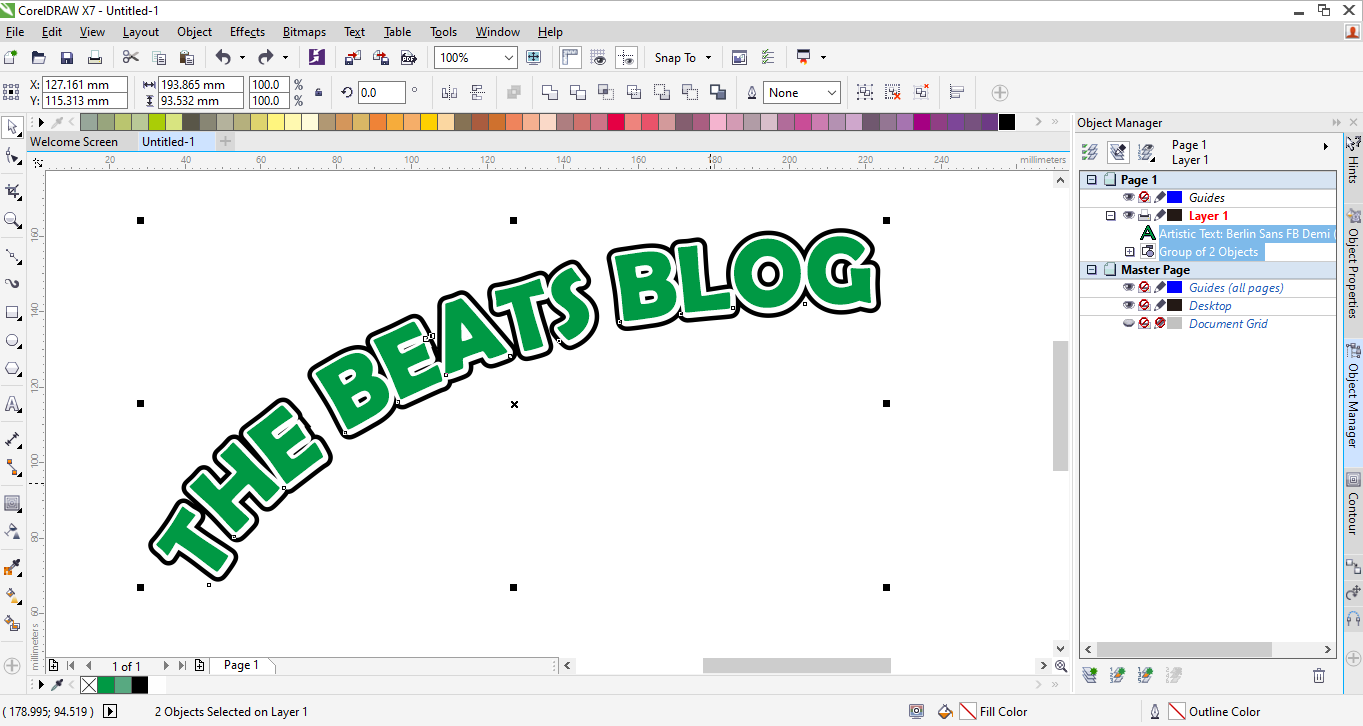The image size is (1363, 726).
Task: Click the Export icon in toolbar
Action: click(x=381, y=58)
